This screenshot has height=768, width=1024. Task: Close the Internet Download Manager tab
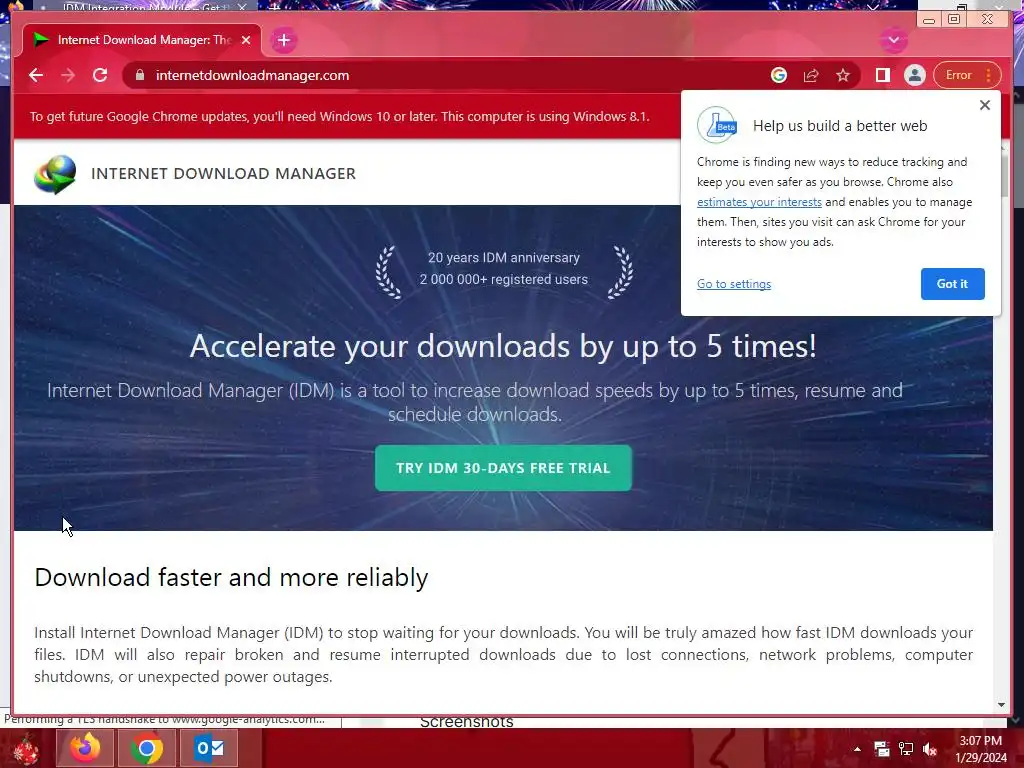tap(246, 40)
